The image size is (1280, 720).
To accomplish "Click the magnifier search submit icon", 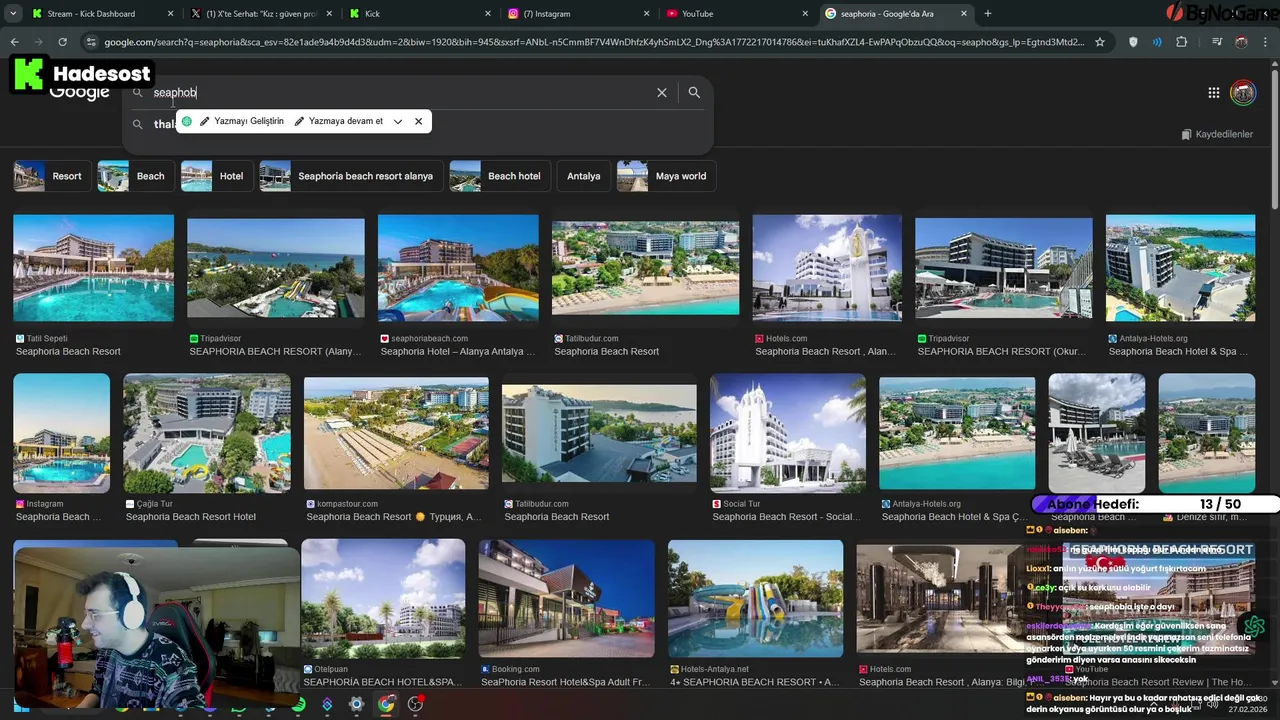I will [x=694, y=92].
